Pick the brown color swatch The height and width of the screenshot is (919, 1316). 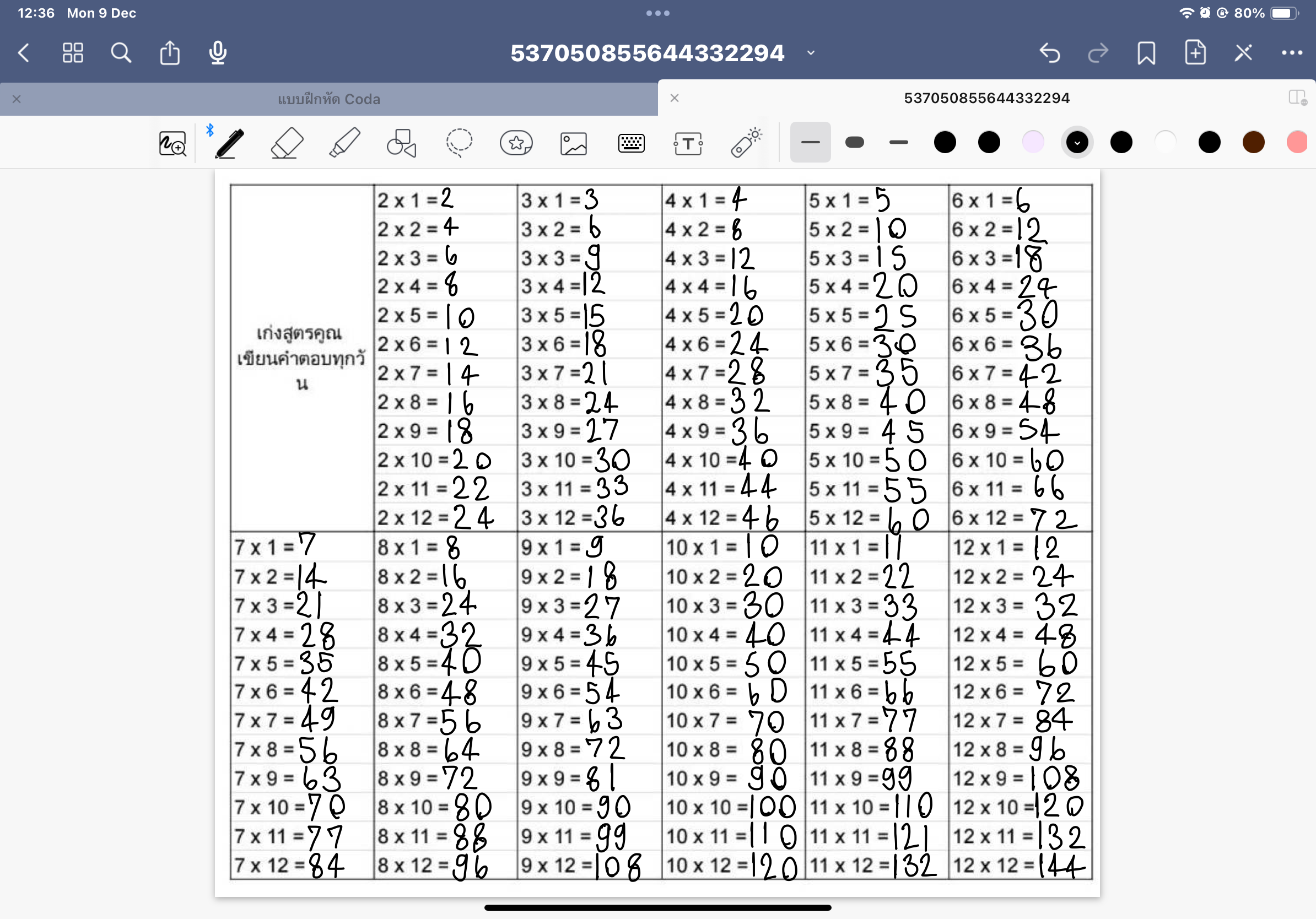coord(1253,142)
